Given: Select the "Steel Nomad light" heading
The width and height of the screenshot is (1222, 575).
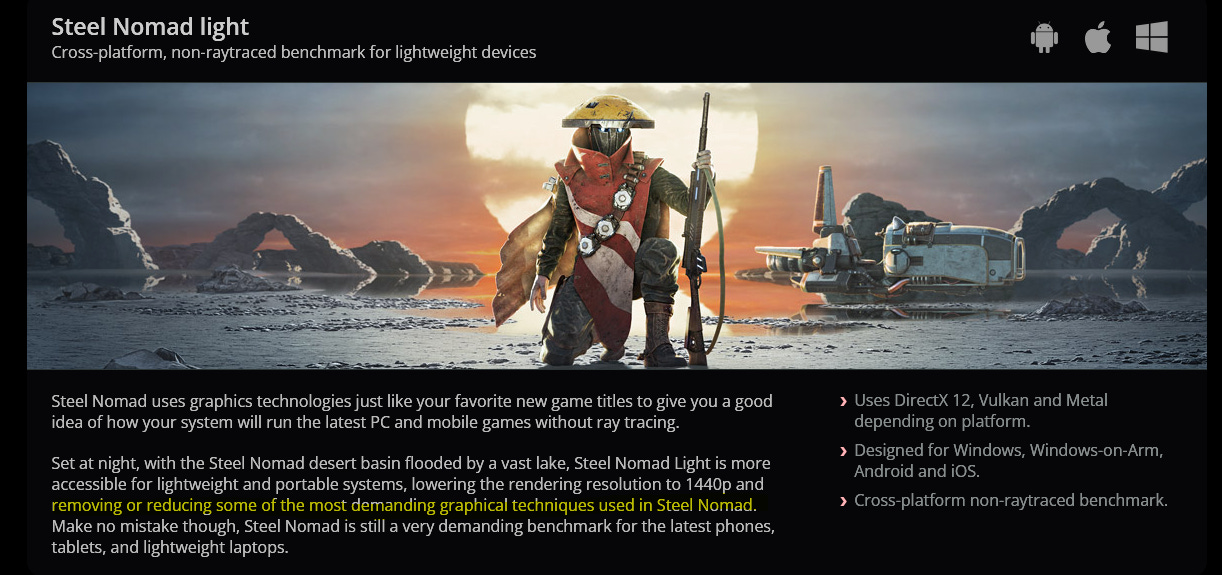Looking at the screenshot, I should tap(150, 27).
